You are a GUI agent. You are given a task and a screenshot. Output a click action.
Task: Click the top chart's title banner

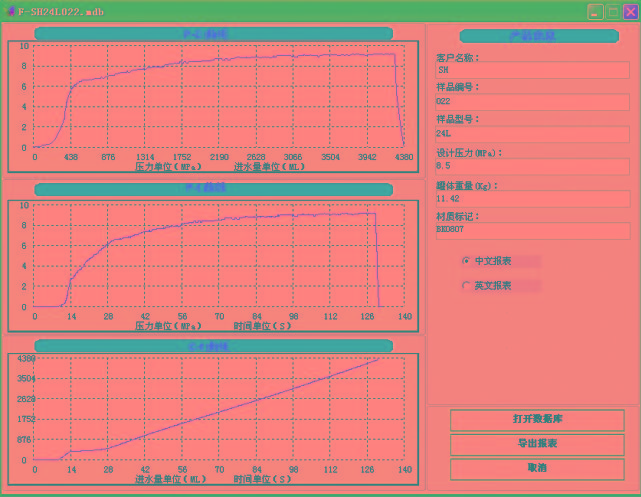coord(213,34)
